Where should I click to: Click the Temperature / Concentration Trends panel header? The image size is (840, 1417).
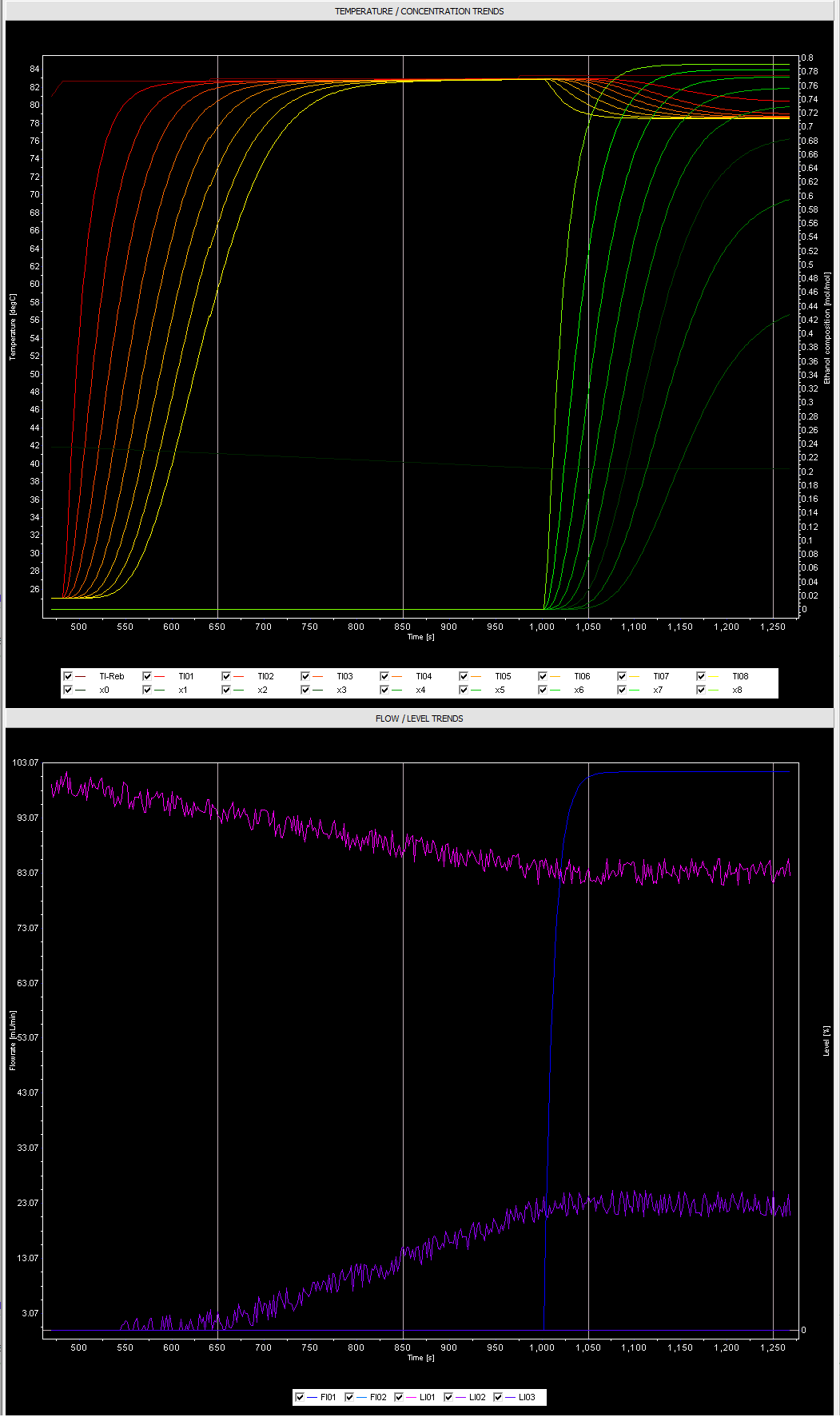click(419, 11)
